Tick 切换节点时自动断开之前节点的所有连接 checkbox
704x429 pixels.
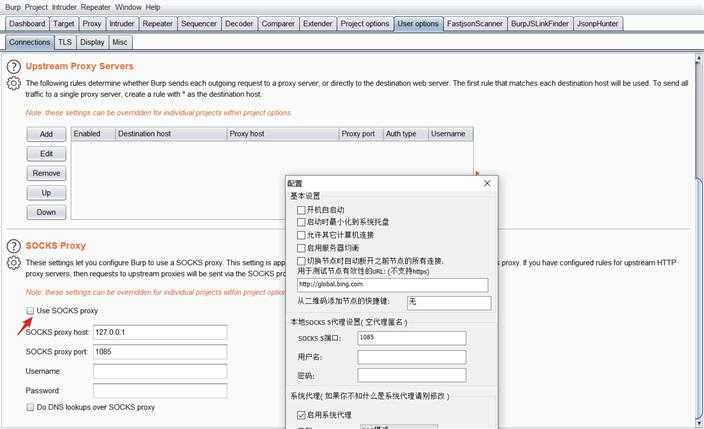pos(301,261)
